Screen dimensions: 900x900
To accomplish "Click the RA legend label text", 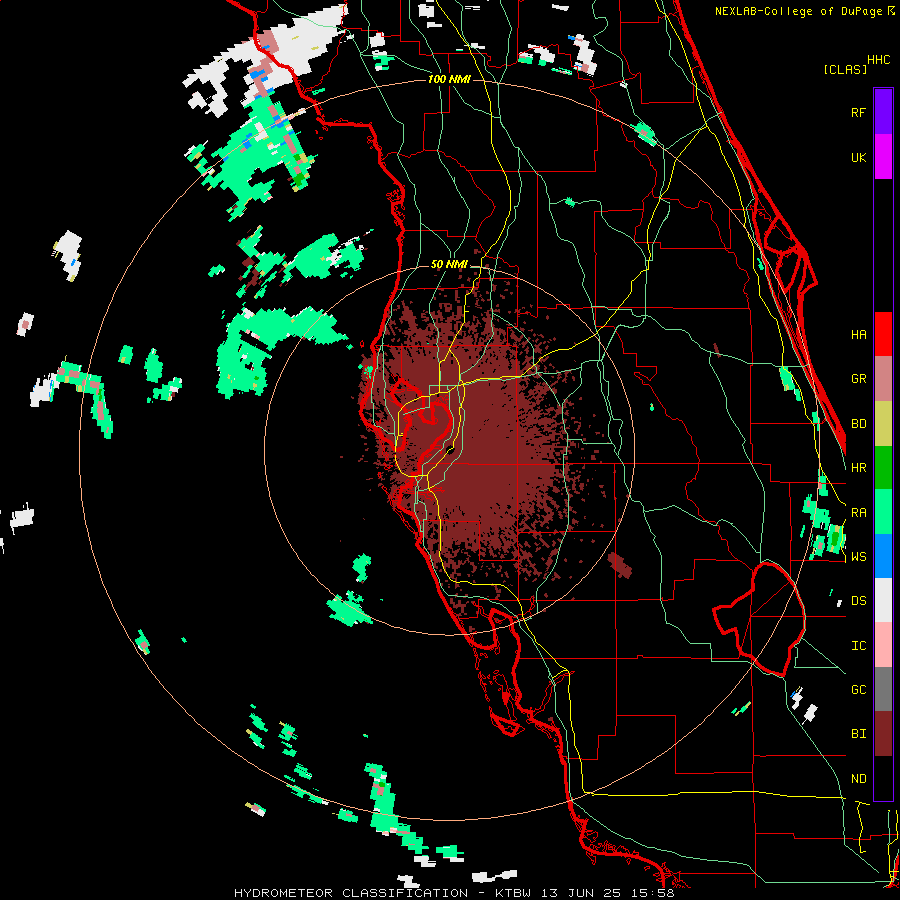I will pos(858,513).
